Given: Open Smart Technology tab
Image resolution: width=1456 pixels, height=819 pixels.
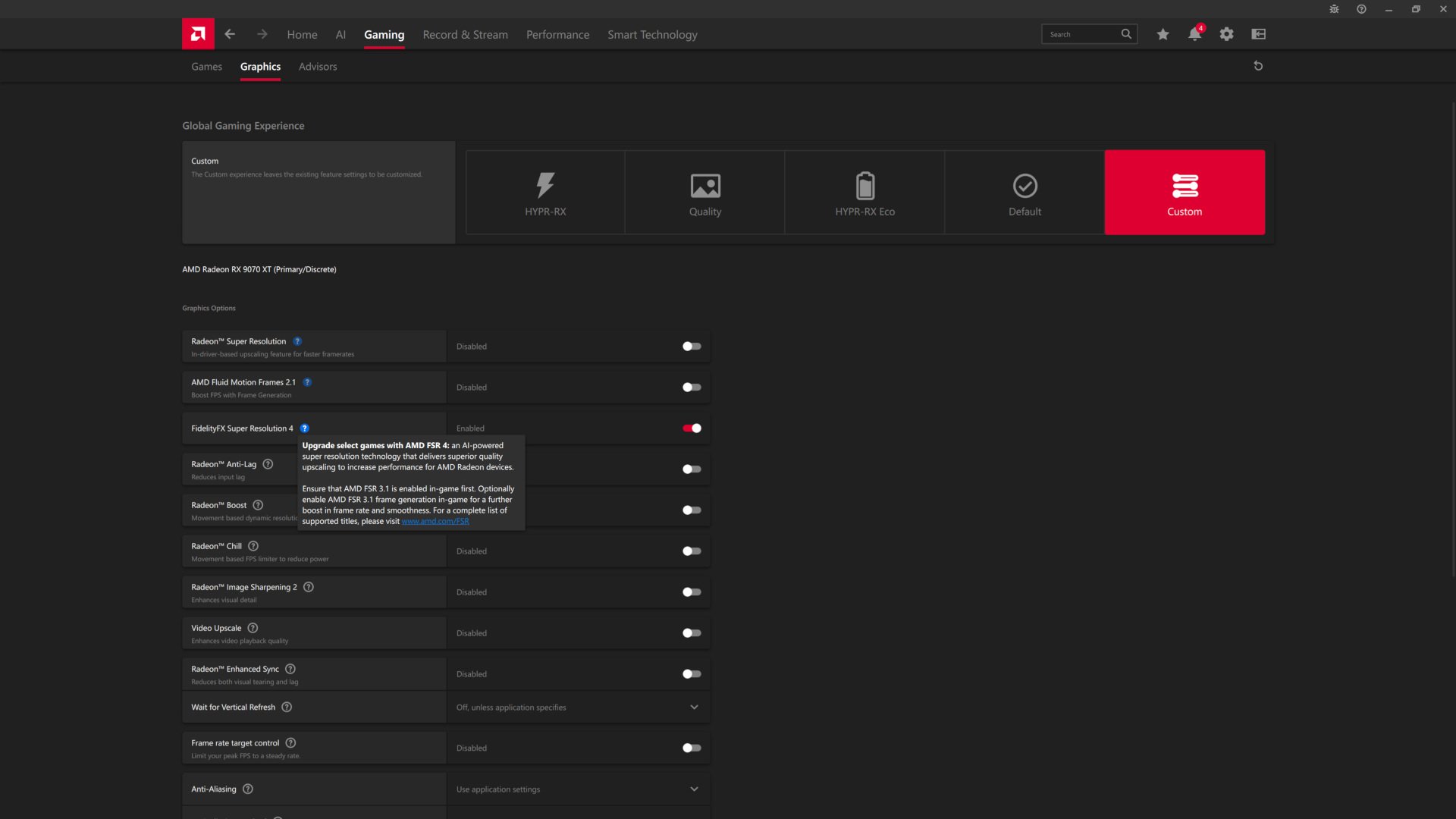Looking at the screenshot, I should (652, 35).
